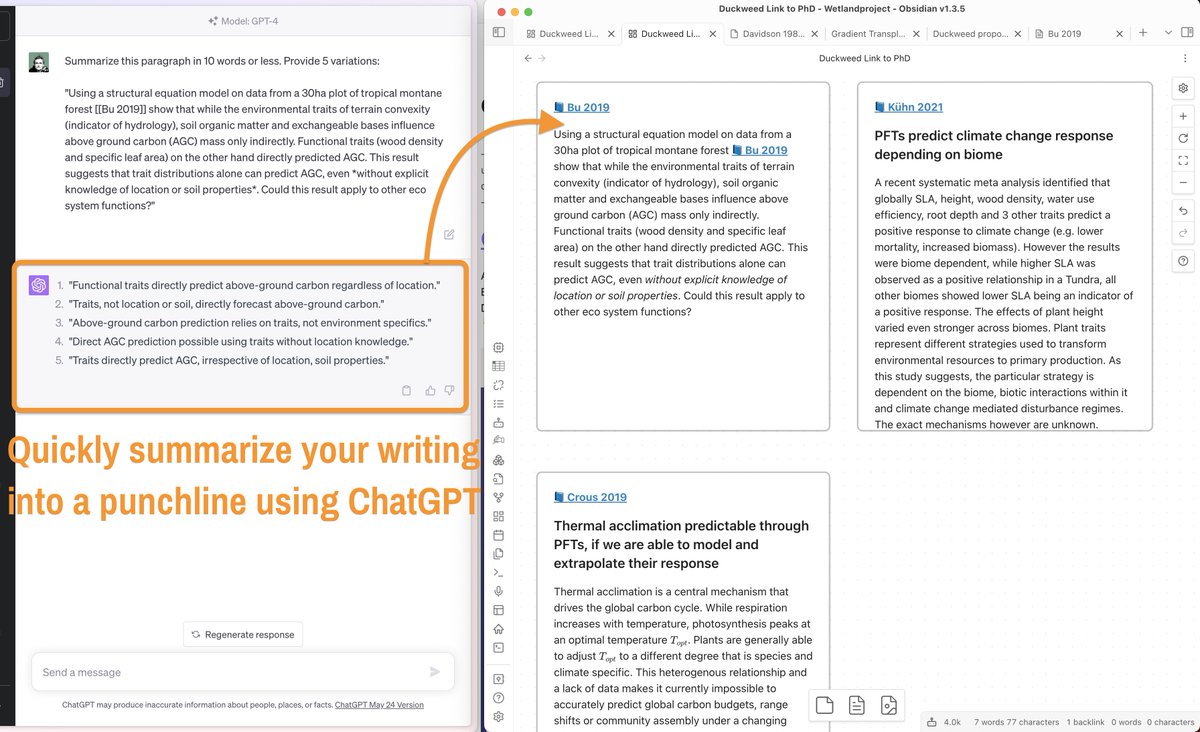The image size is (1200, 732).
Task: Redo canvas action
Action: tap(1183, 233)
